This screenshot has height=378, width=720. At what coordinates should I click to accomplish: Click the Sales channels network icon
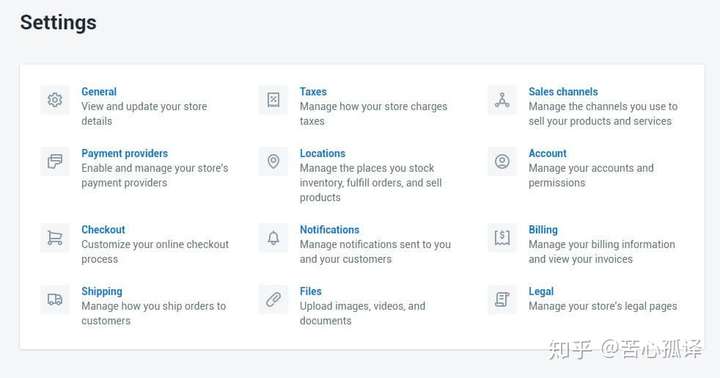pos(502,100)
